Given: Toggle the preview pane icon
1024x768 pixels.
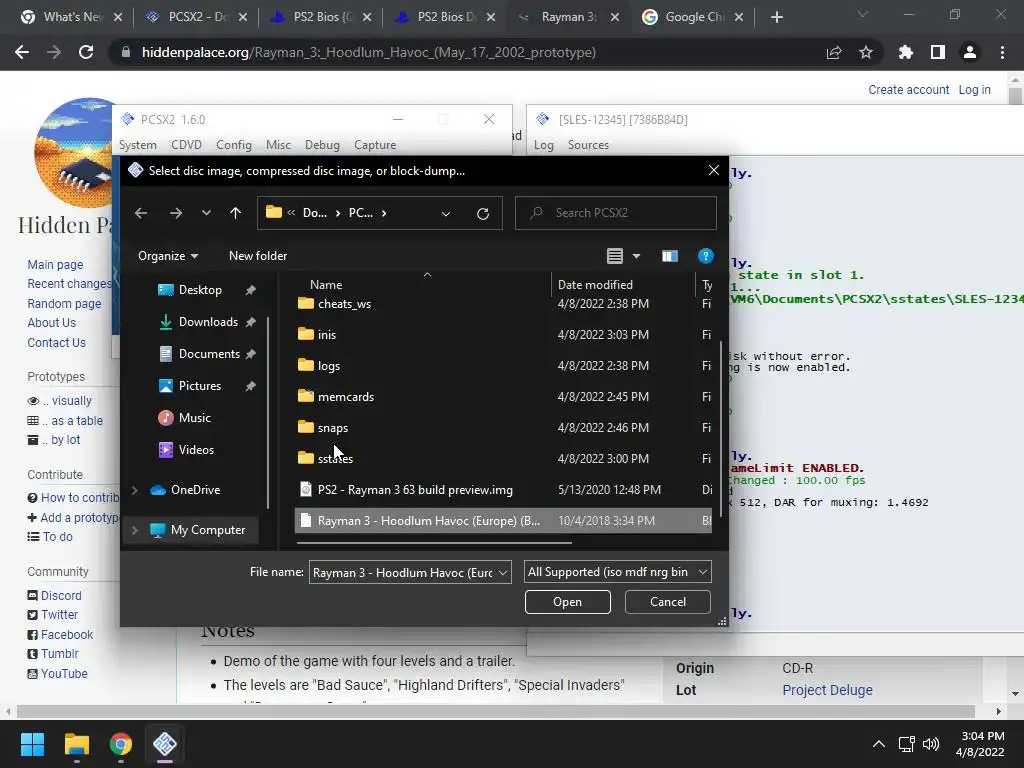Looking at the screenshot, I should click(669, 256).
